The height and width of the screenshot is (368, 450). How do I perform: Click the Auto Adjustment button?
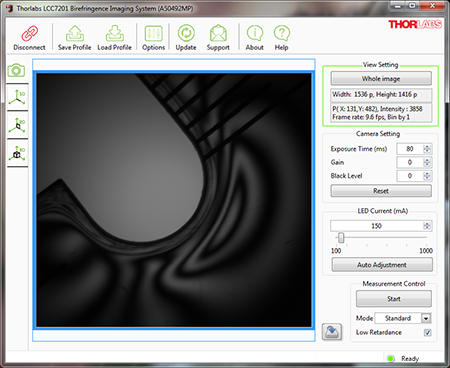pyautogui.click(x=382, y=265)
